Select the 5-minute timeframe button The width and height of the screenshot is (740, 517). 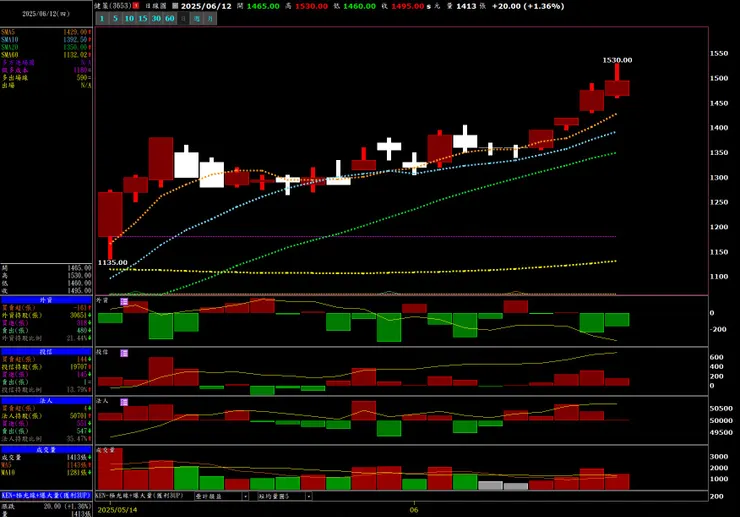pos(115,18)
